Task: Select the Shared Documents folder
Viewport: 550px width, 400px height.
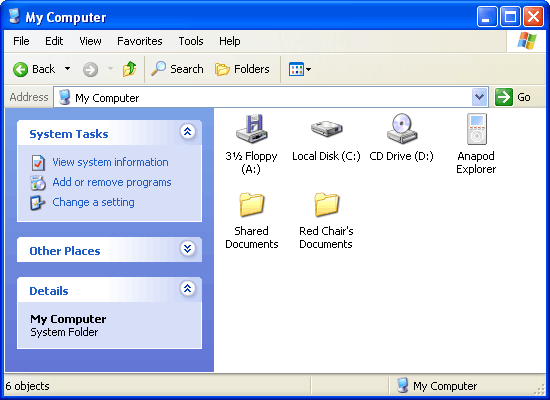Action: (251, 204)
